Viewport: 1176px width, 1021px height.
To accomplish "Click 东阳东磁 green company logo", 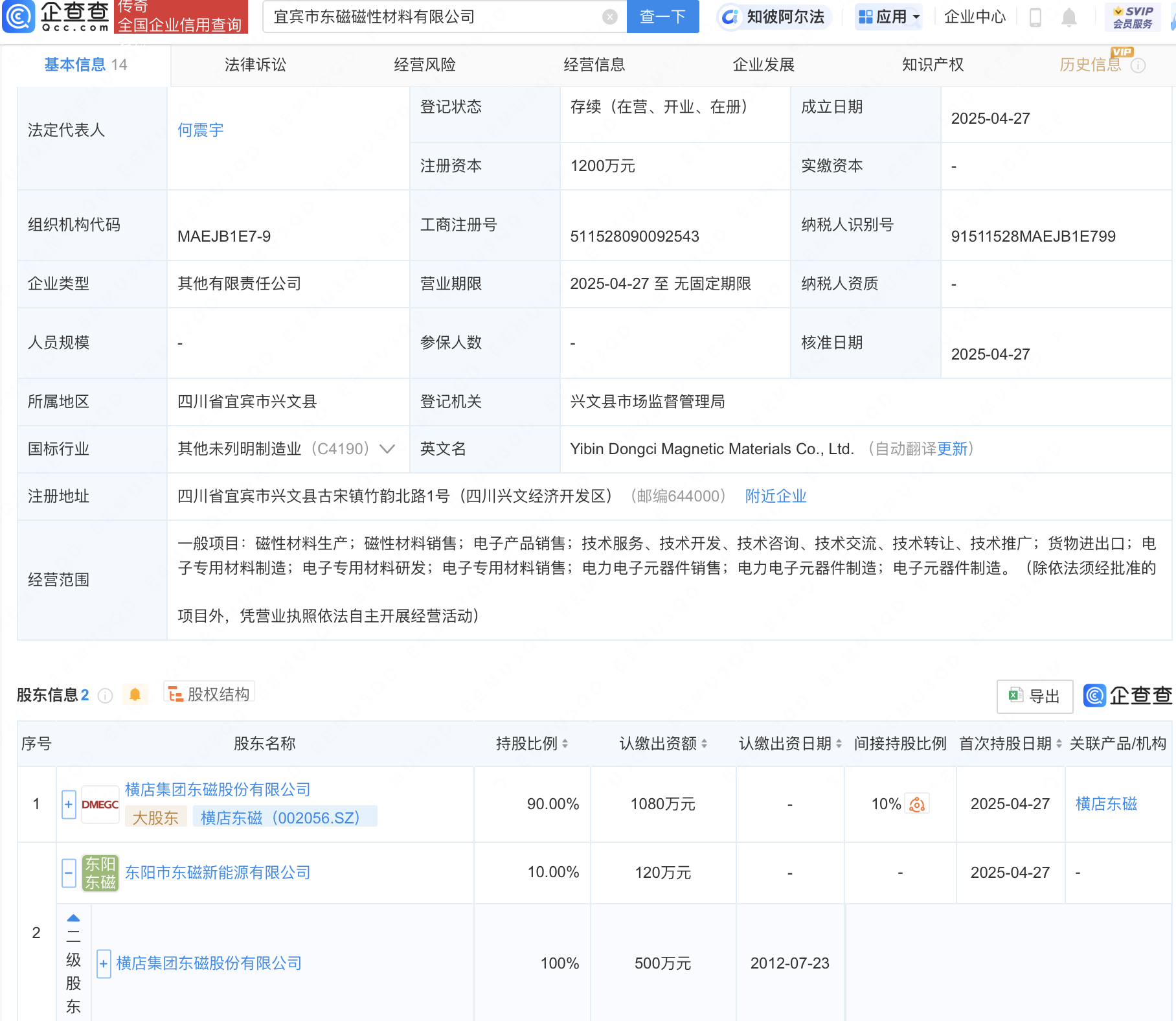I will click(100, 873).
